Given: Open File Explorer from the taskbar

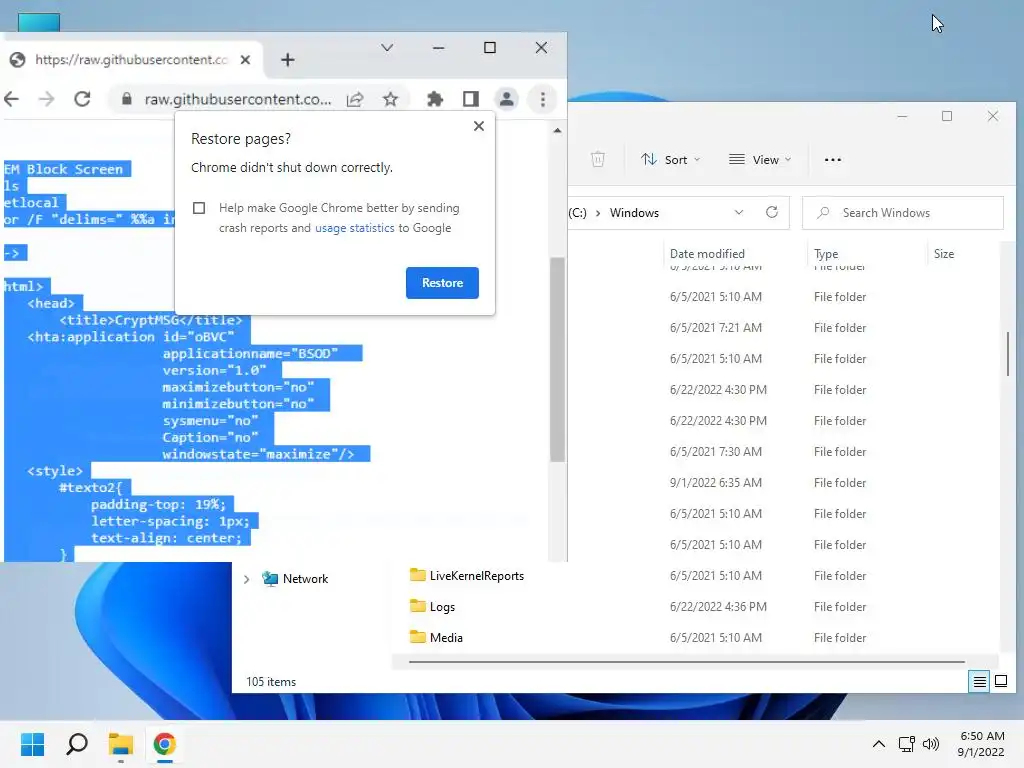Looking at the screenshot, I should [121, 744].
